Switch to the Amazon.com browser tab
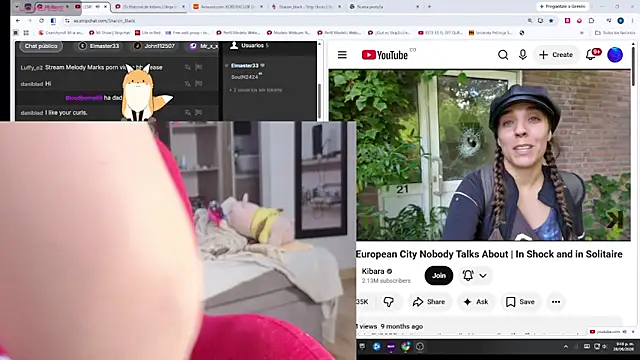The image size is (640, 360). coord(228,7)
